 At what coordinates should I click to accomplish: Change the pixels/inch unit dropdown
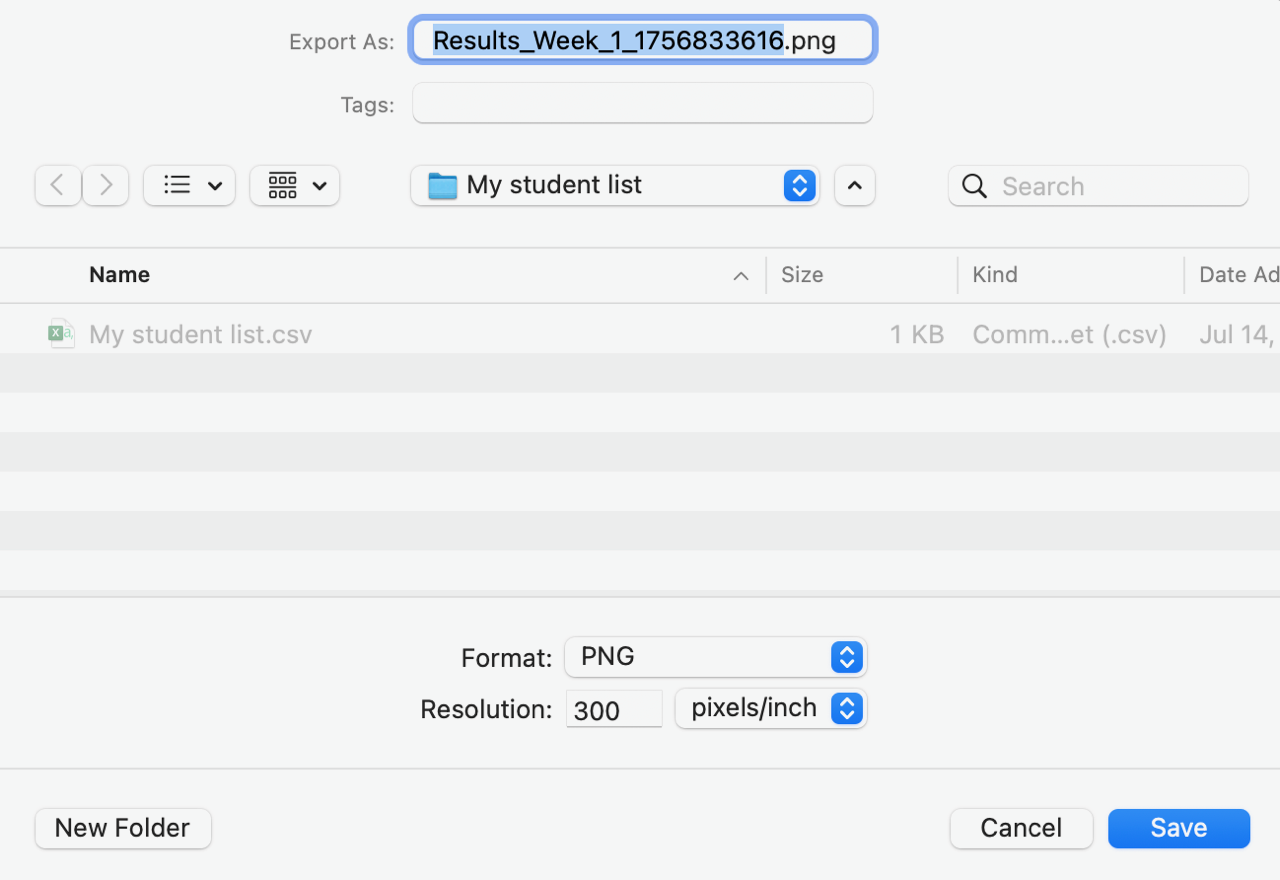tap(770, 708)
